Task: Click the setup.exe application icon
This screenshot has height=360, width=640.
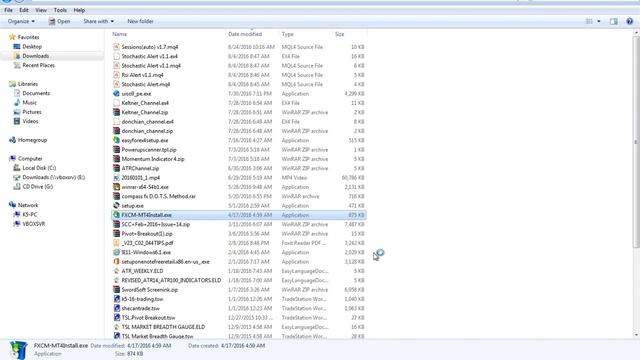Action: (116, 206)
